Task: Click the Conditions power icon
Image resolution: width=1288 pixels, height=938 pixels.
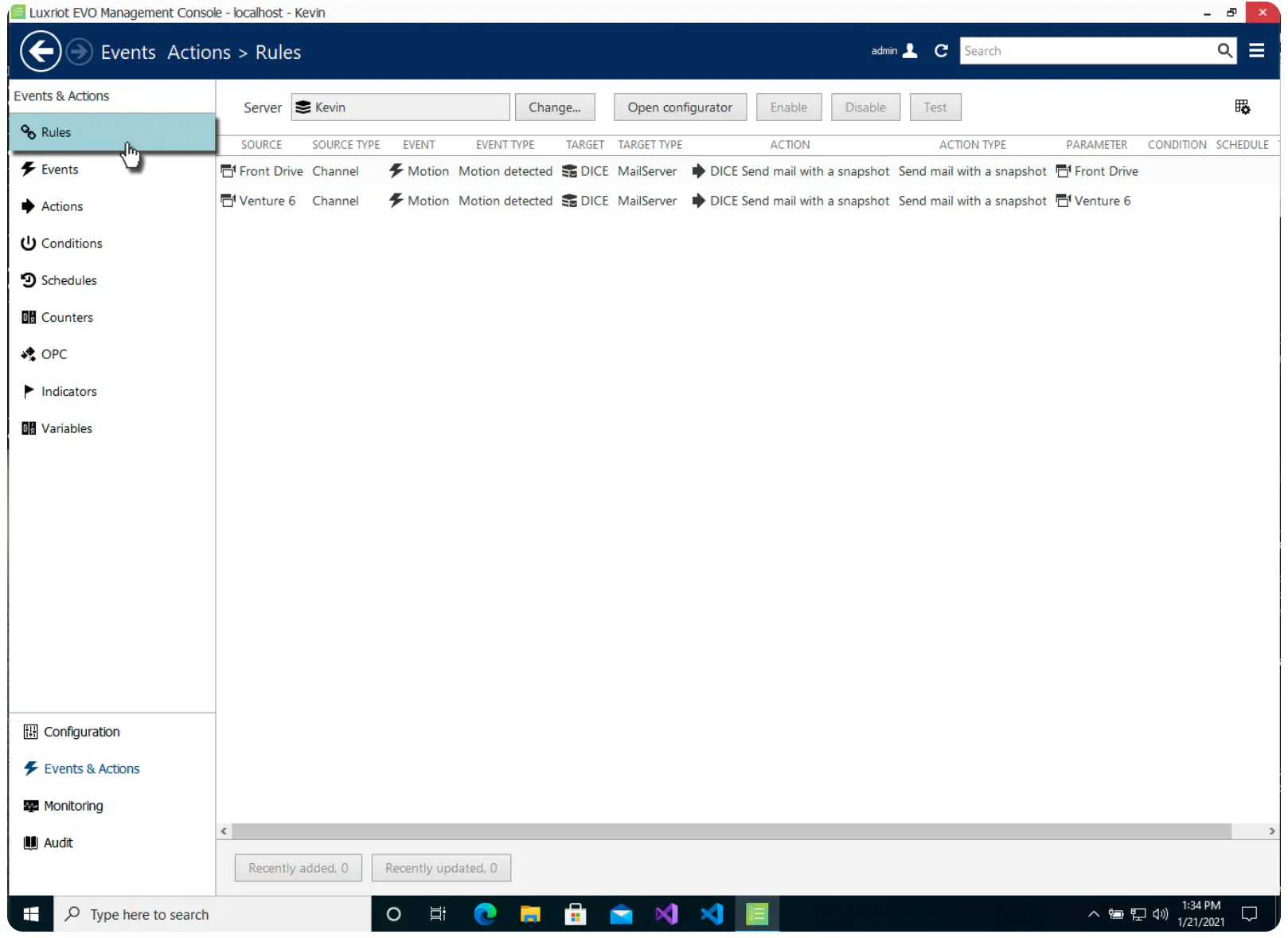Action: (x=29, y=243)
